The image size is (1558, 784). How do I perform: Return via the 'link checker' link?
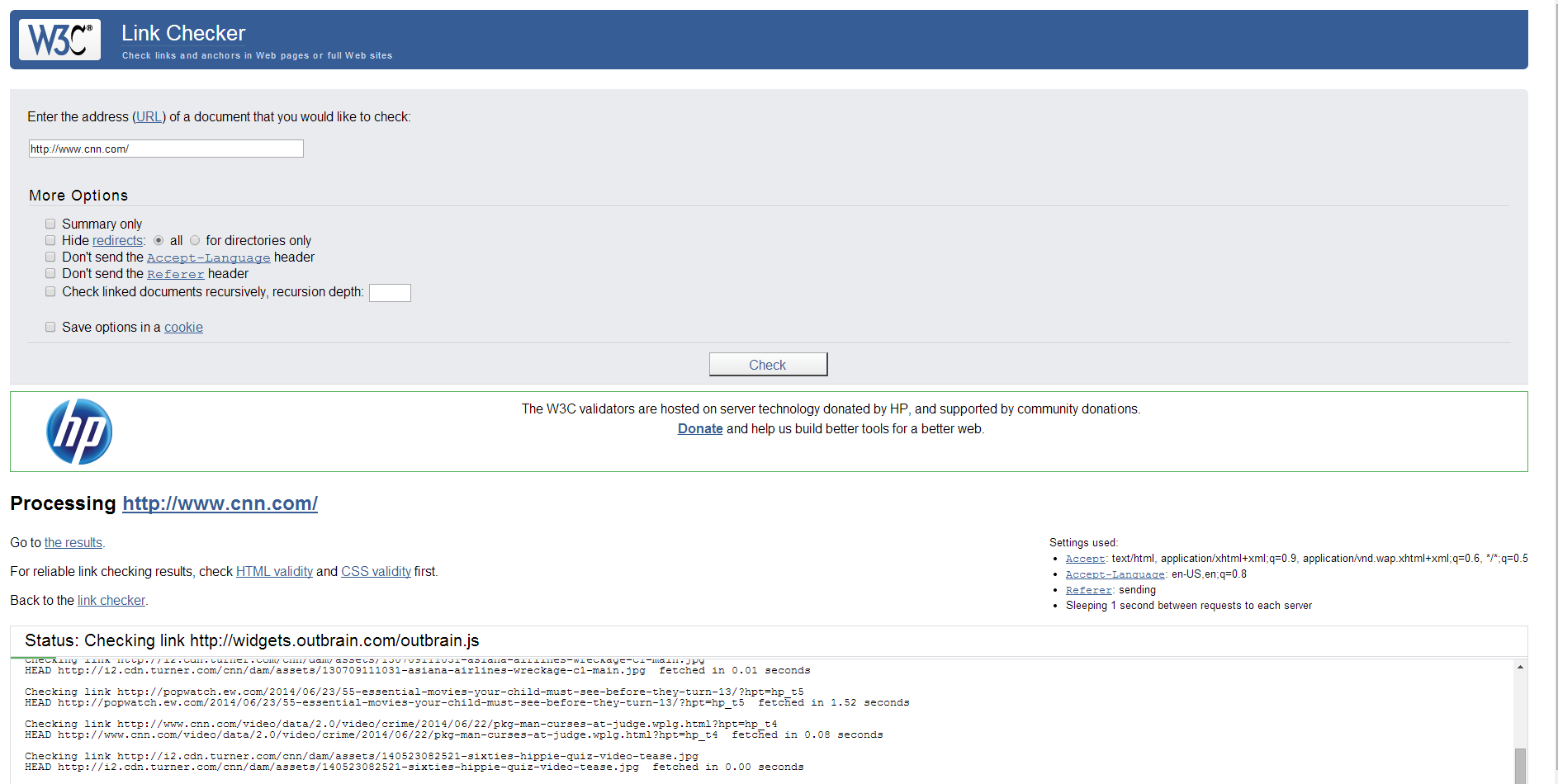[111, 601]
